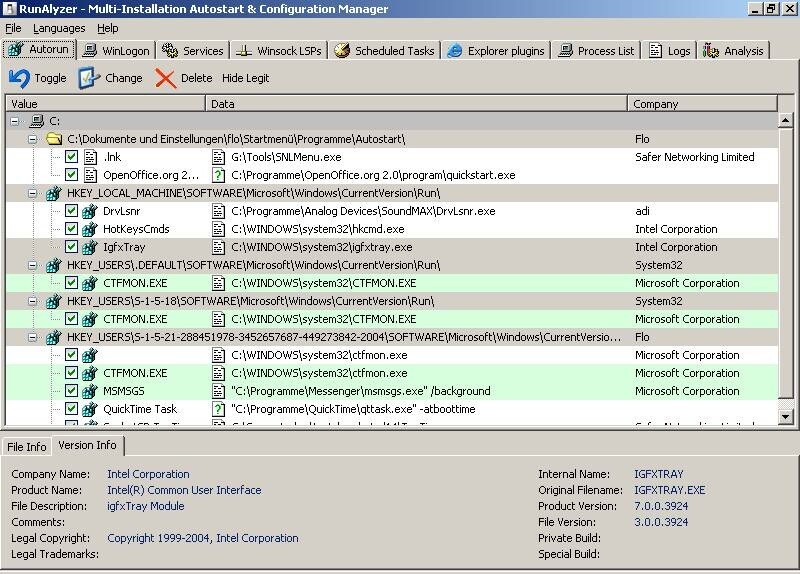Click the red Delete X icon
The height and width of the screenshot is (574, 800).
click(165, 78)
